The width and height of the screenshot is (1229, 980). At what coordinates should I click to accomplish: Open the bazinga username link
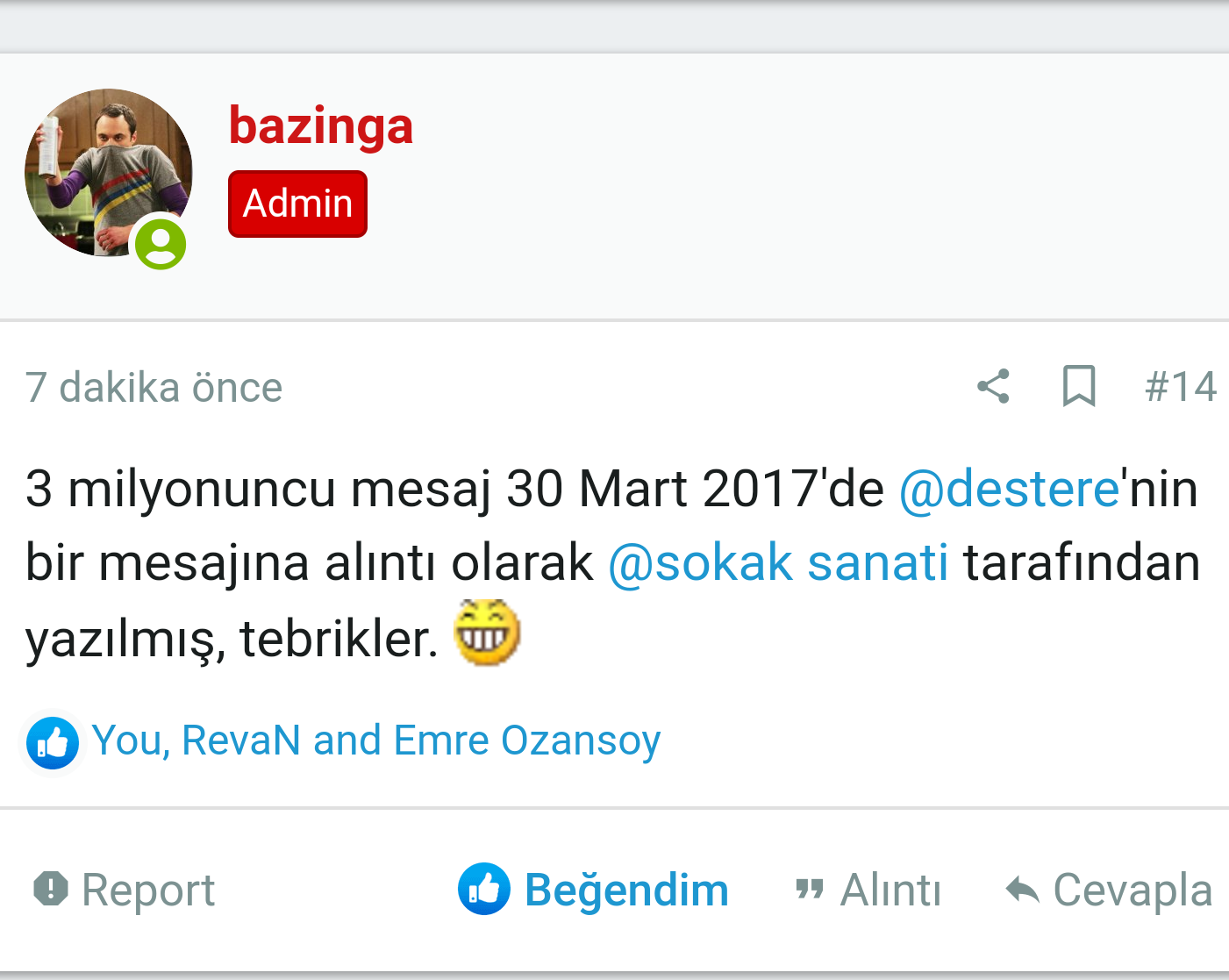(320, 125)
